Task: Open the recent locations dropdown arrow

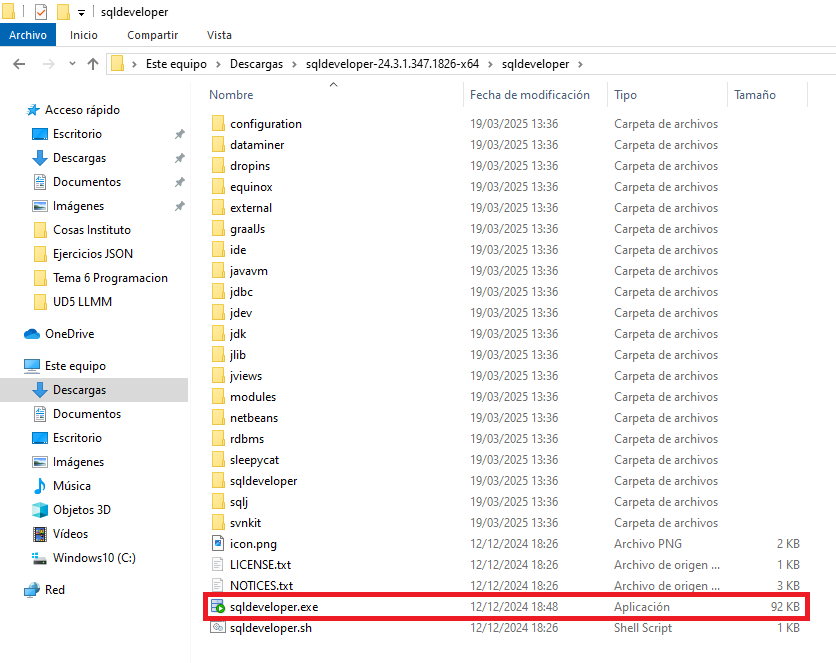Action: point(72,64)
